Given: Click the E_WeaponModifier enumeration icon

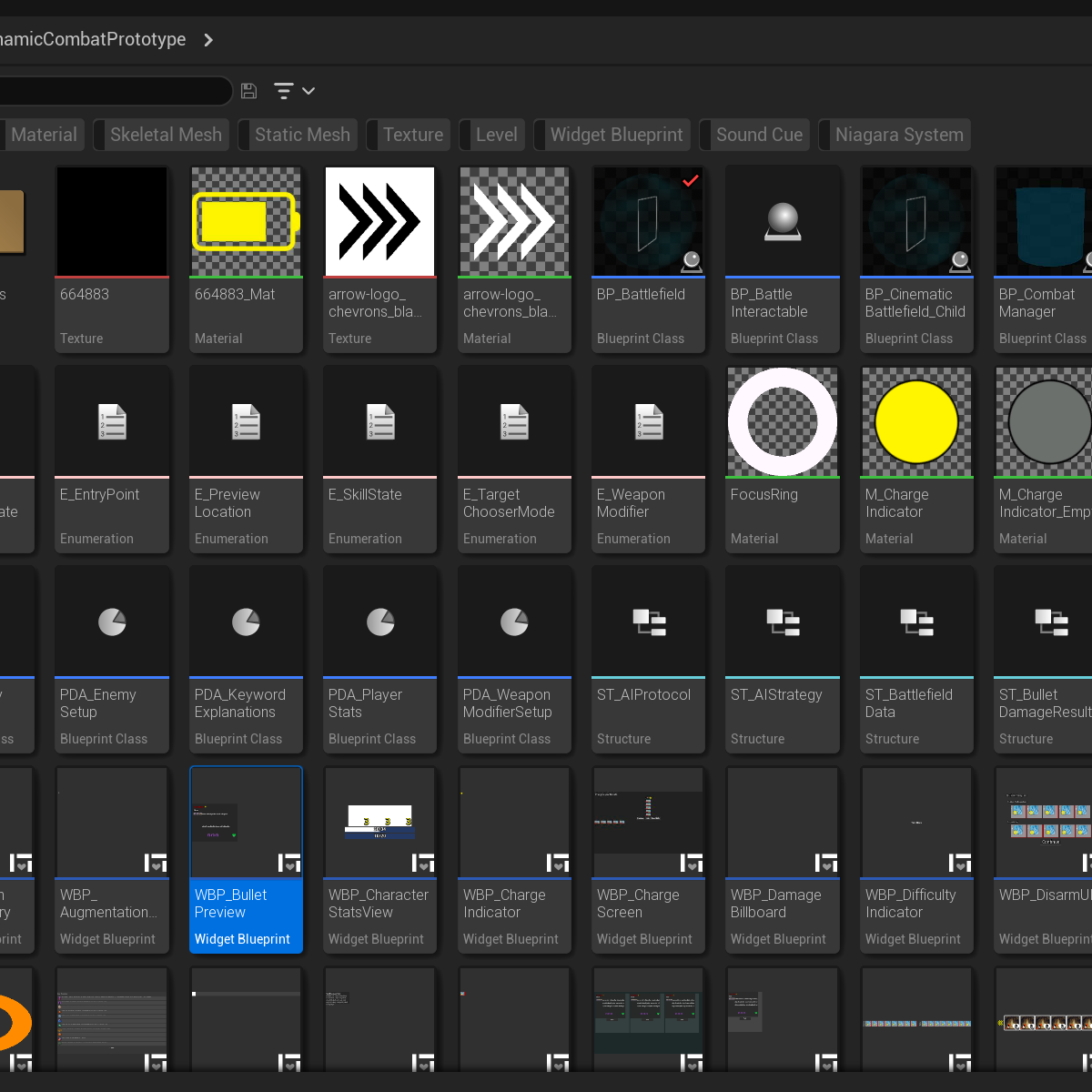Looking at the screenshot, I should [x=648, y=422].
